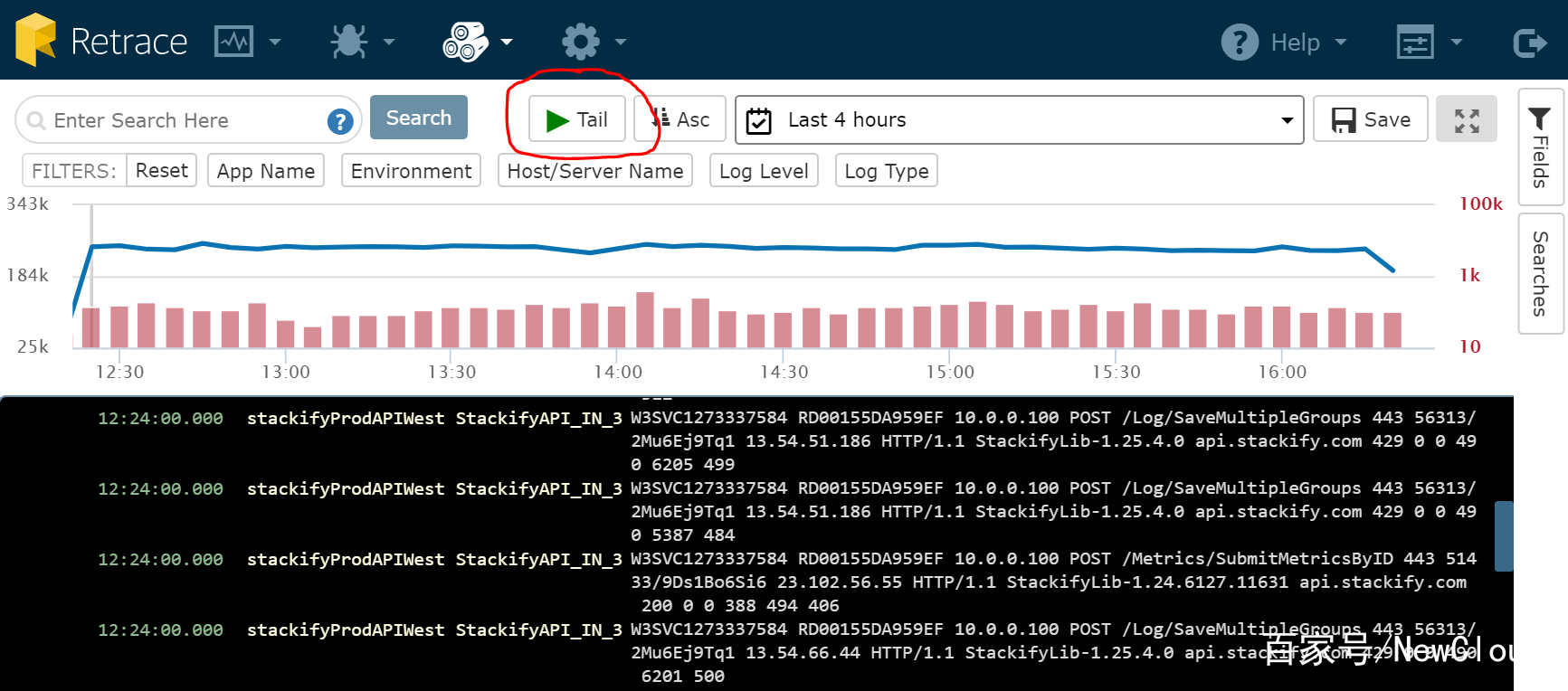The height and width of the screenshot is (691, 1568).
Task: Click the Fields funnel filter icon
Action: 1539,118
